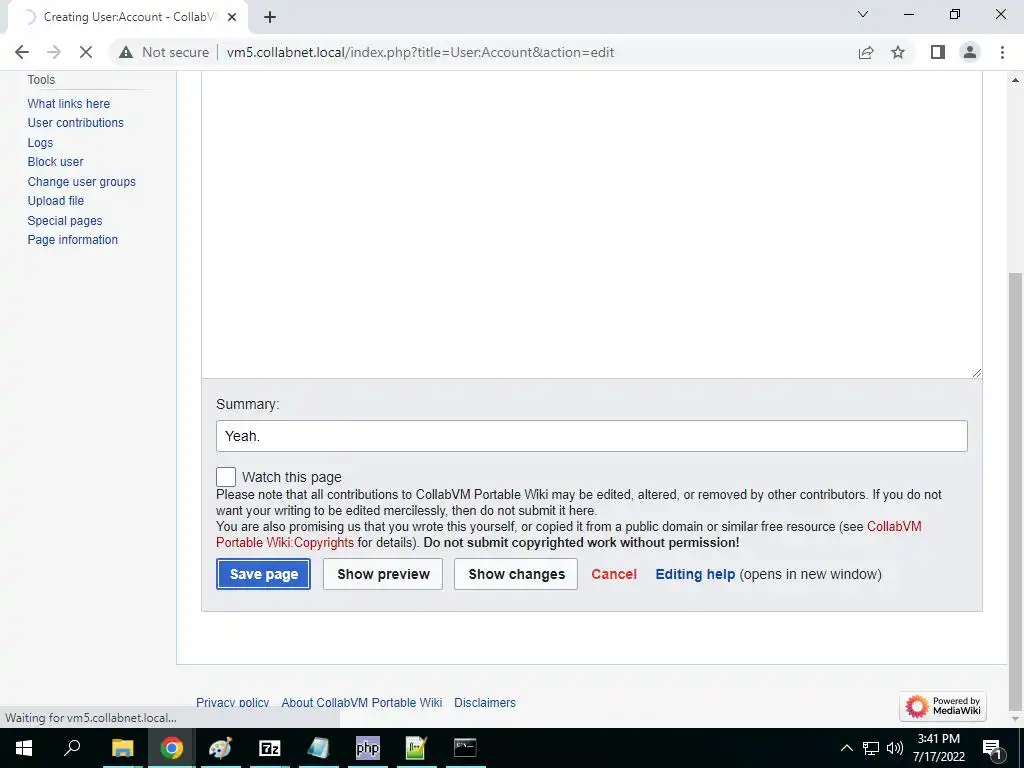The image size is (1024, 768).
Task: Open User contributions link
Action: point(76,123)
